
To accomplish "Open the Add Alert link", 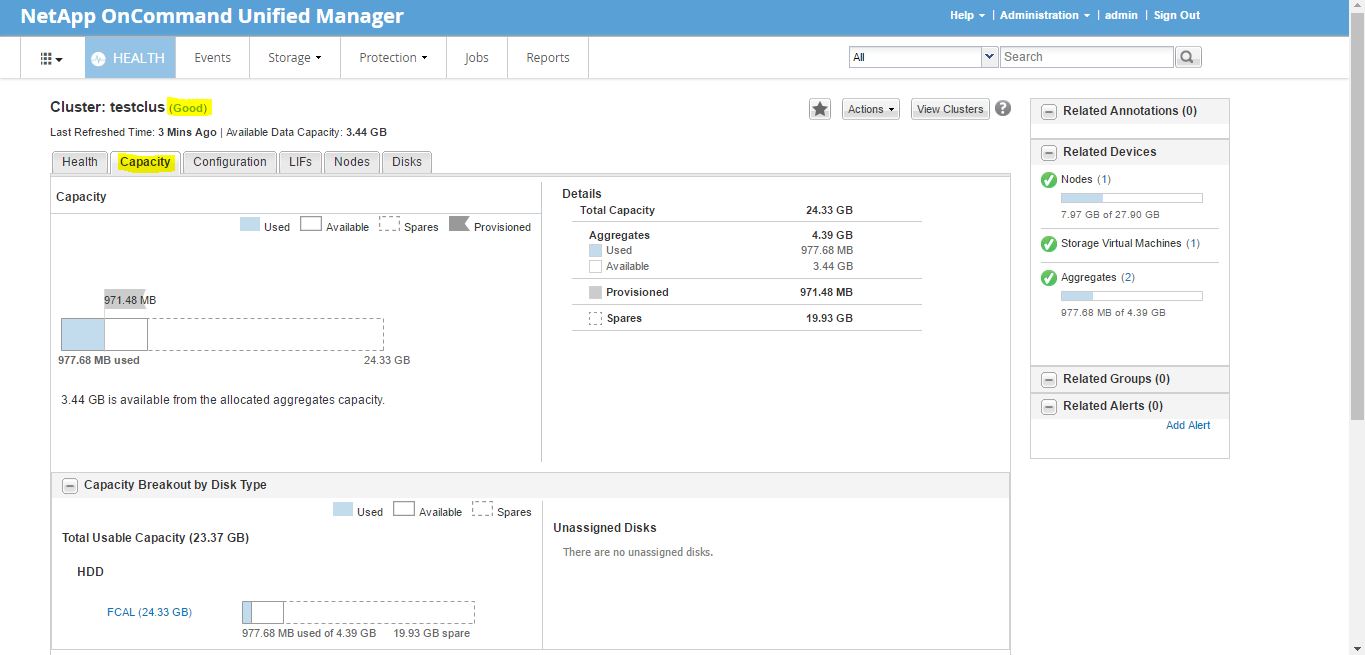I will [x=1188, y=424].
